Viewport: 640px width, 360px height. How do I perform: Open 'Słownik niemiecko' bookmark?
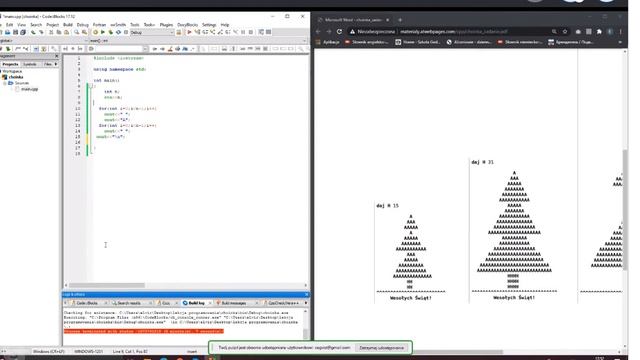pyautogui.click(x=520, y=42)
